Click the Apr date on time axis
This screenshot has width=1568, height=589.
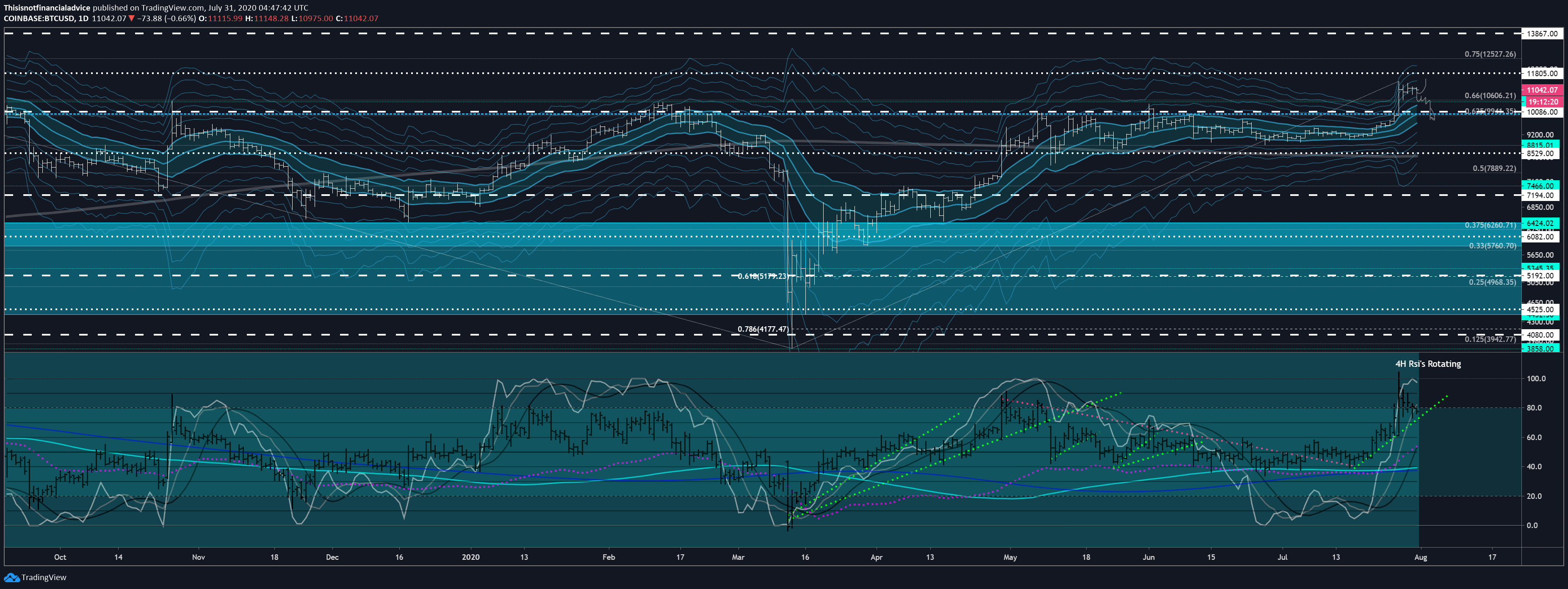pyautogui.click(x=876, y=557)
